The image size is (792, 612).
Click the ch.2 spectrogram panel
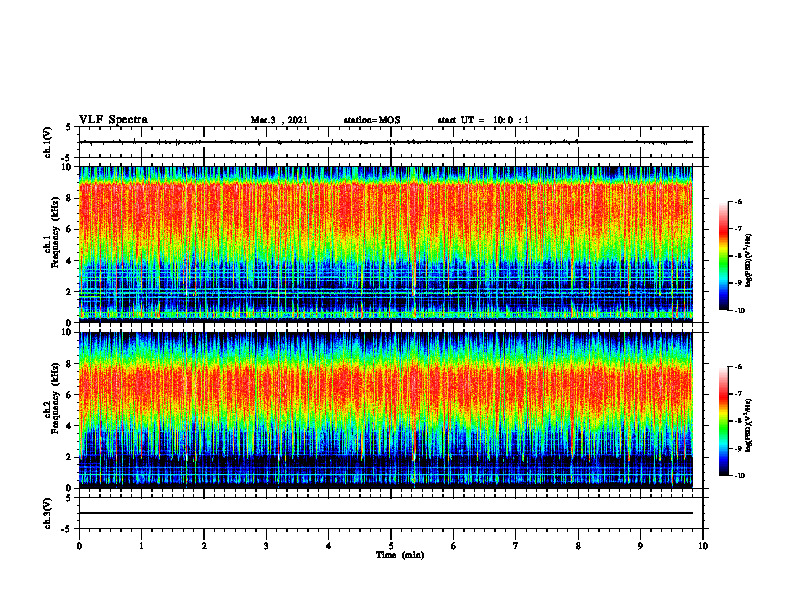386,410
